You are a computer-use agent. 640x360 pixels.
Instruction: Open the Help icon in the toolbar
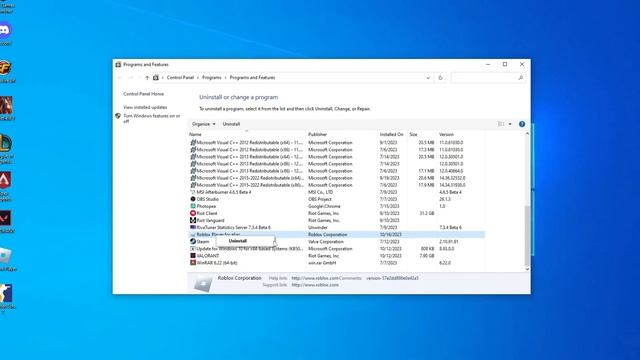522,124
